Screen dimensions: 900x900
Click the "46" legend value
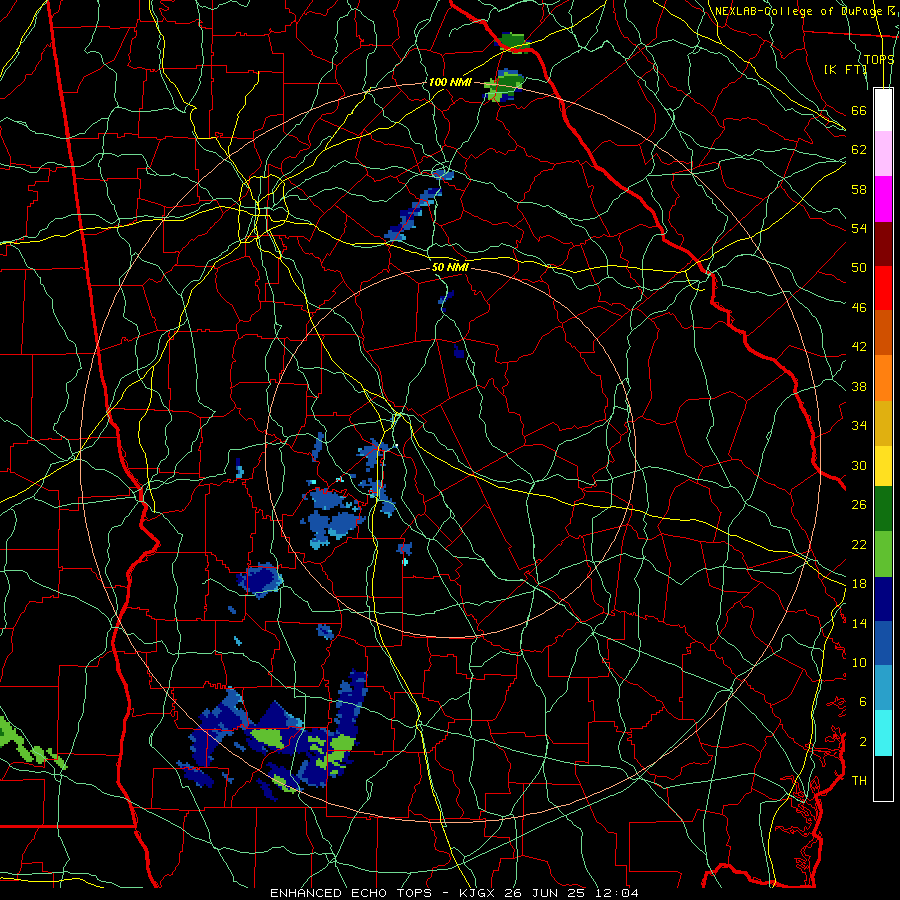859,307
